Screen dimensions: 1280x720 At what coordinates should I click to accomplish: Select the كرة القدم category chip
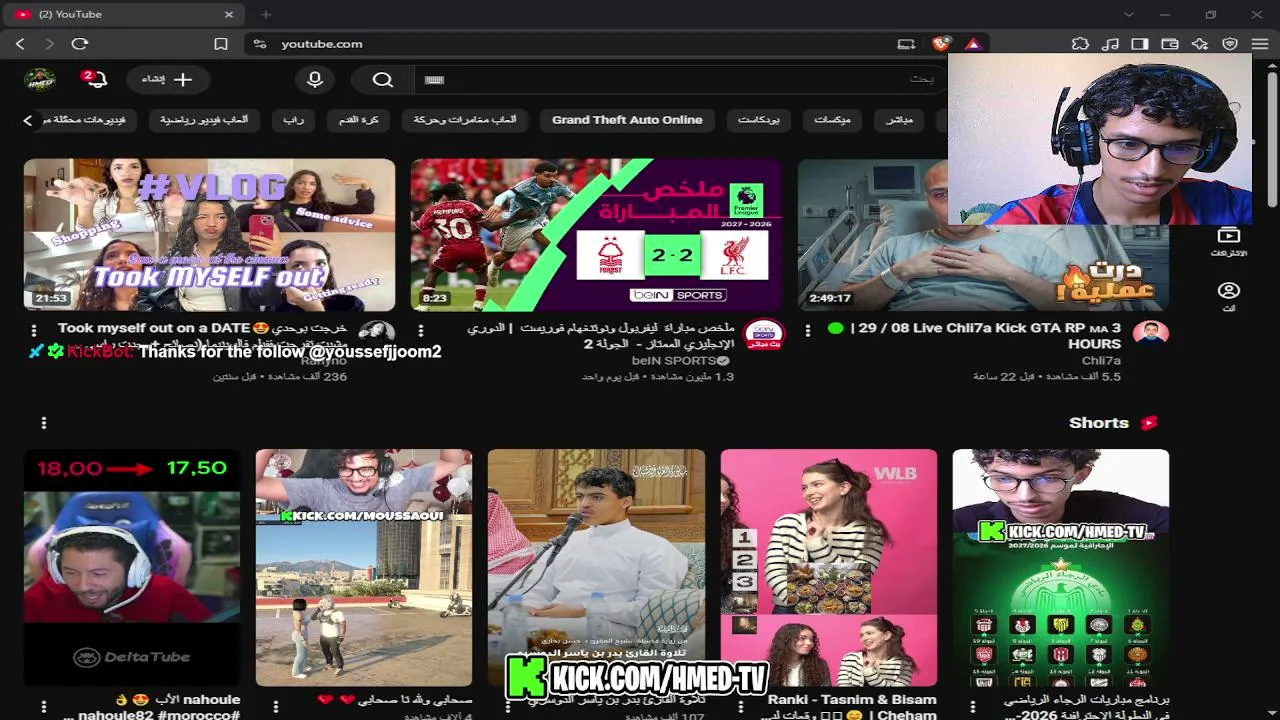[x=358, y=120]
